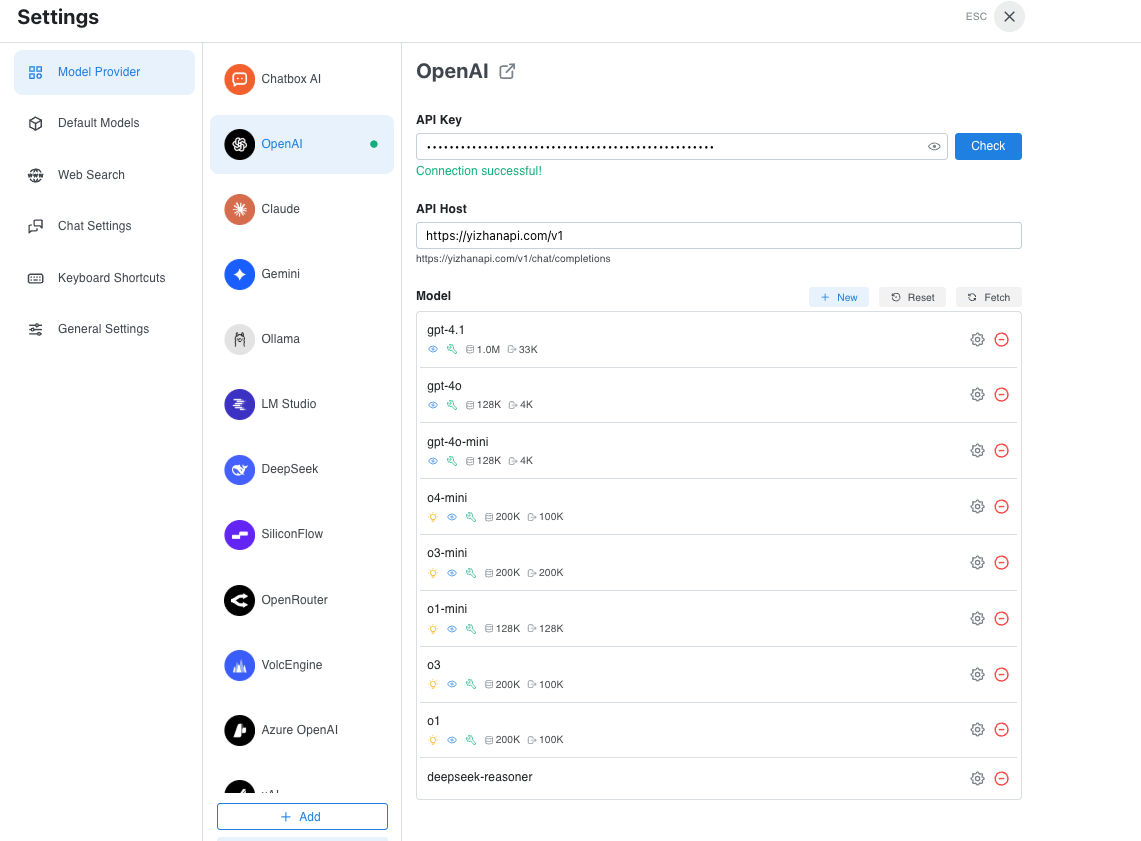This screenshot has width=1141, height=841.
Task: Click the o3-mini model name
Action: coord(447,553)
